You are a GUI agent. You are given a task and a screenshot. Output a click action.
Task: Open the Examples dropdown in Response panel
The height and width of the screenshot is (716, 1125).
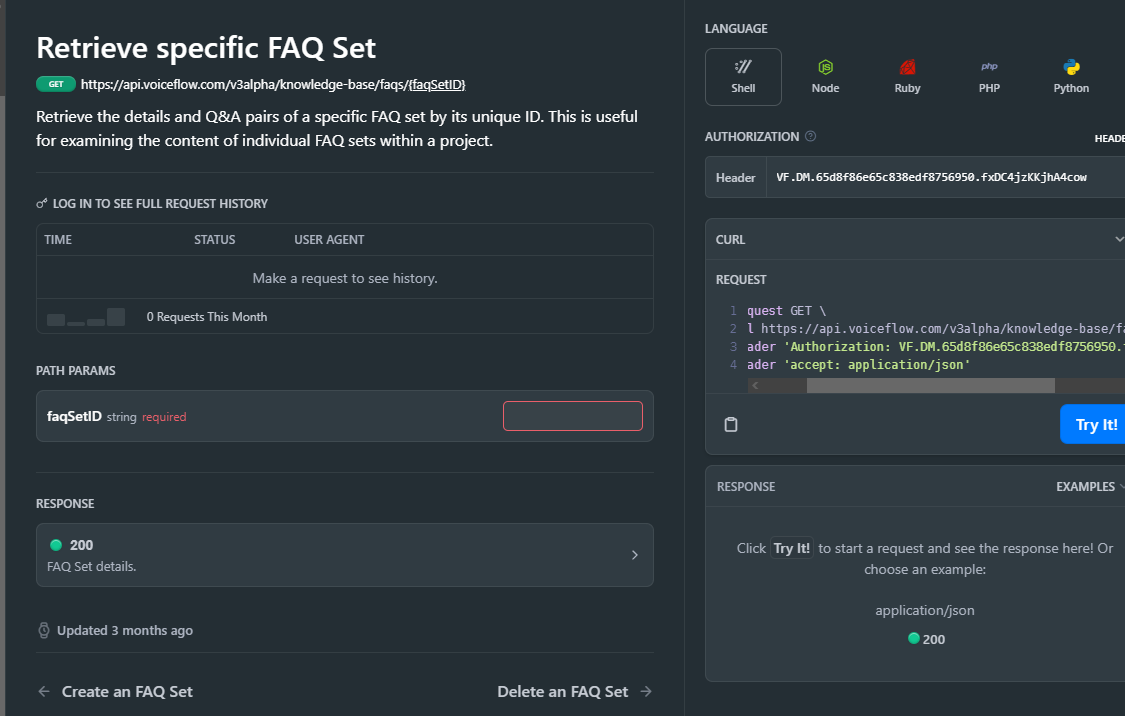point(1090,486)
